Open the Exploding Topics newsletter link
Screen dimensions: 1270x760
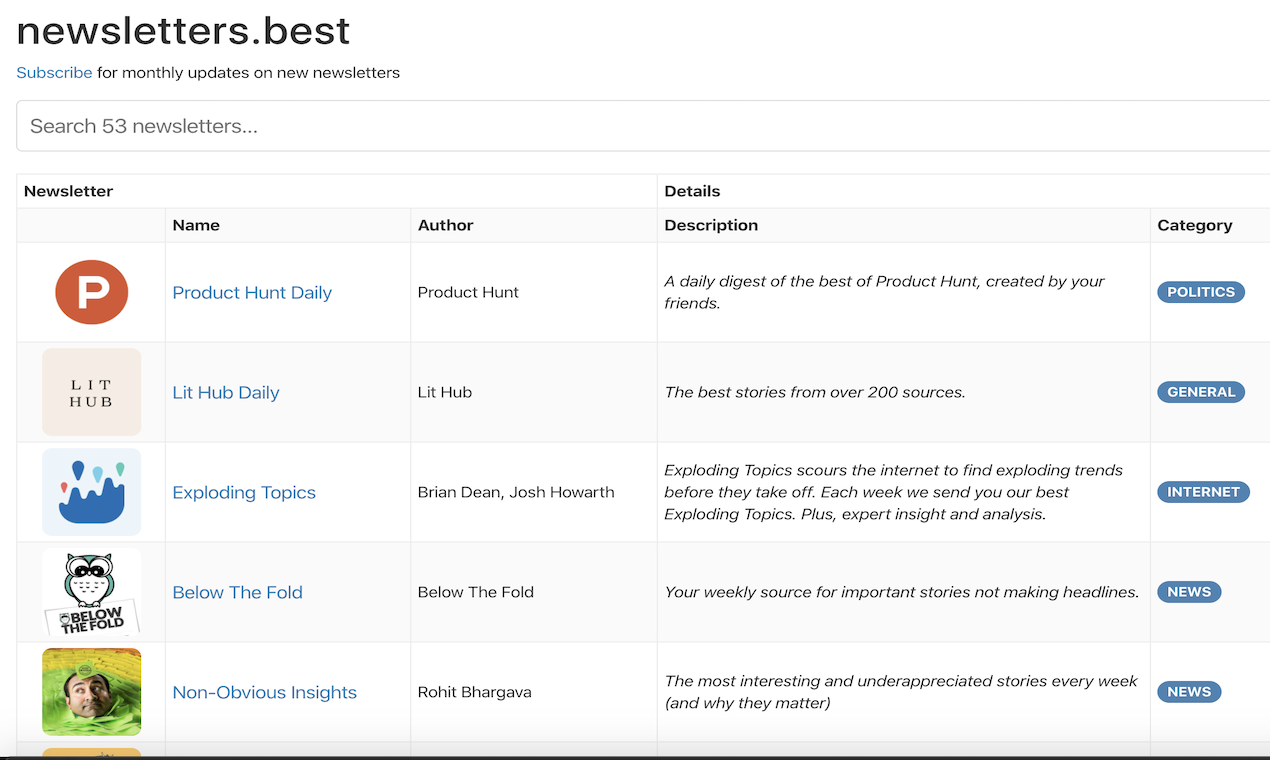pos(244,492)
